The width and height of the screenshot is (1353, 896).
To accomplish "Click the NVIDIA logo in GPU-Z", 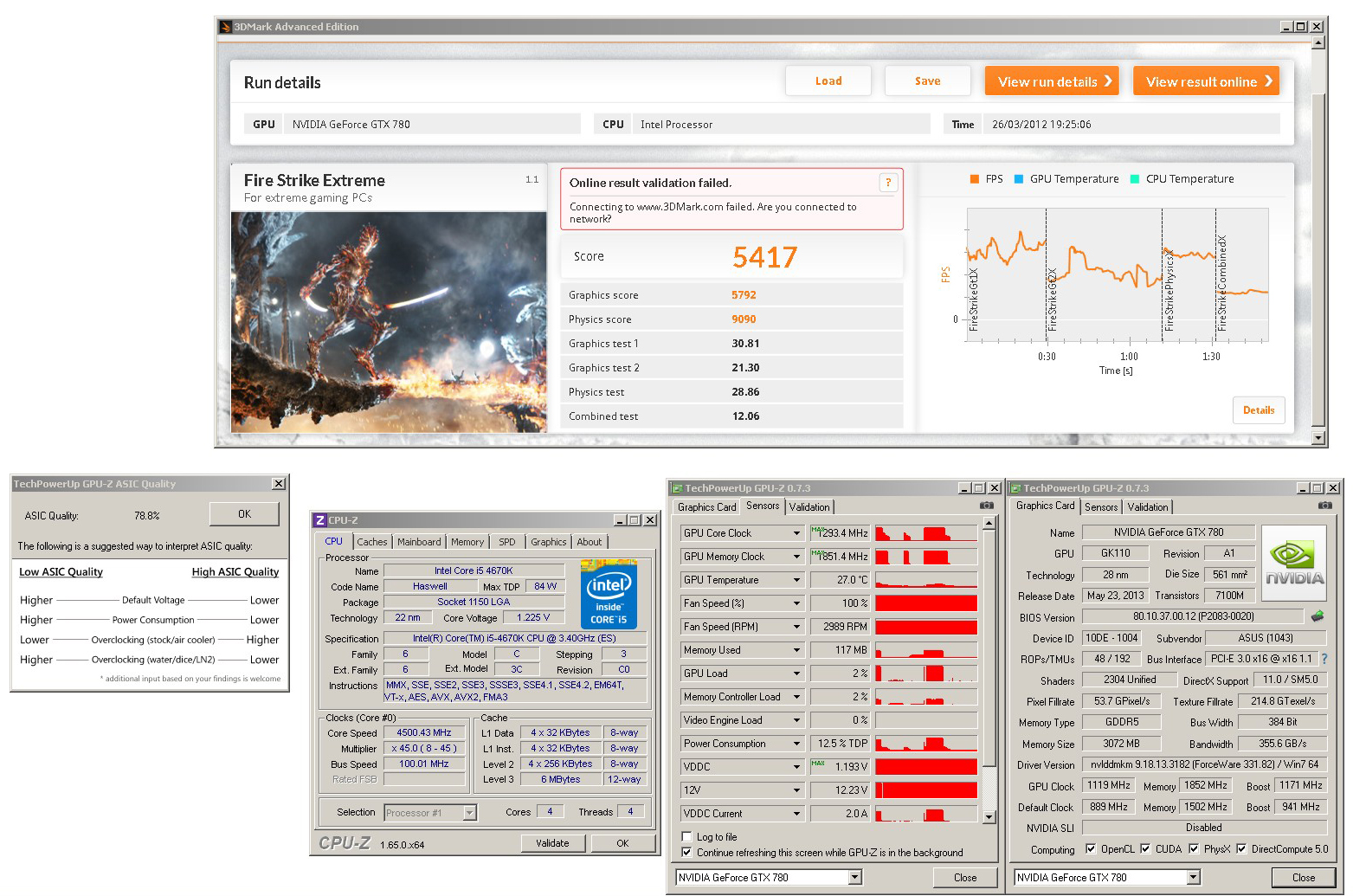I will click(1294, 564).
